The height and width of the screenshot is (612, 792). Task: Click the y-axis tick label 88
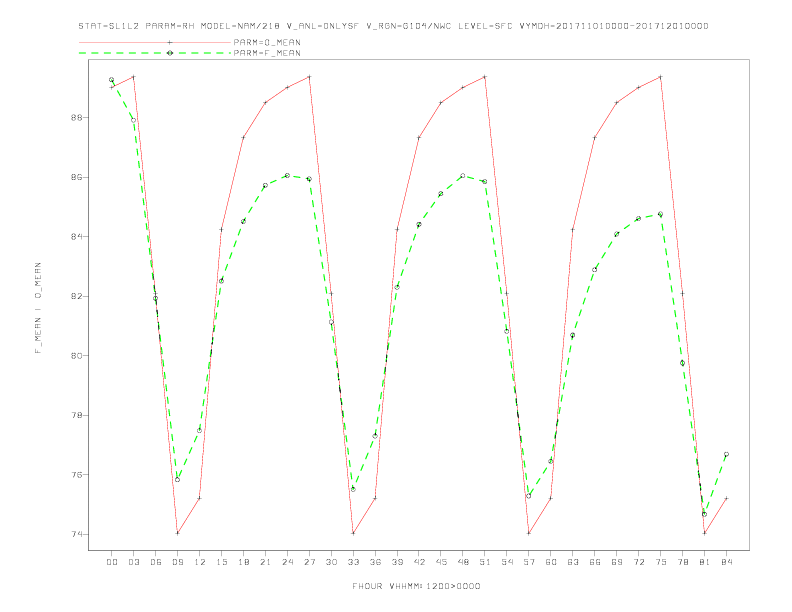point(79,118)
